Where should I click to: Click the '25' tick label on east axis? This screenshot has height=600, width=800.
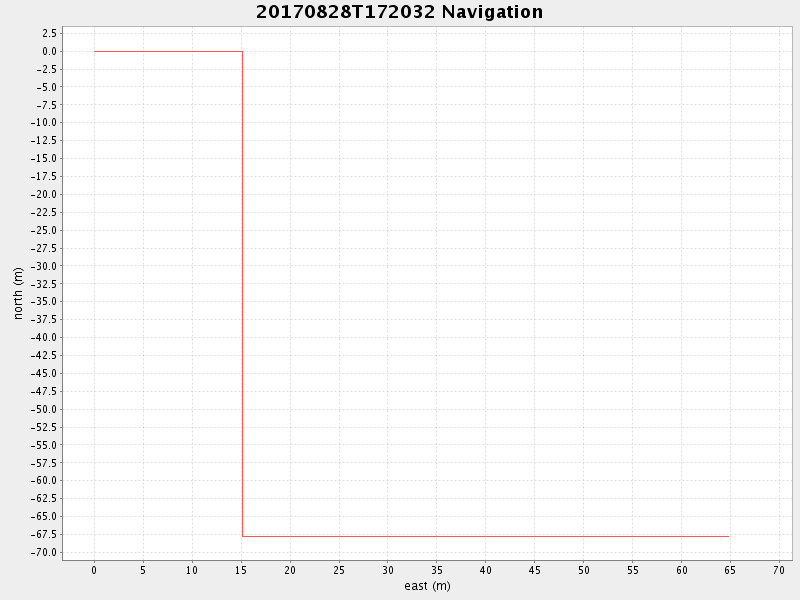pyautogui.click(x=339, y=570)
